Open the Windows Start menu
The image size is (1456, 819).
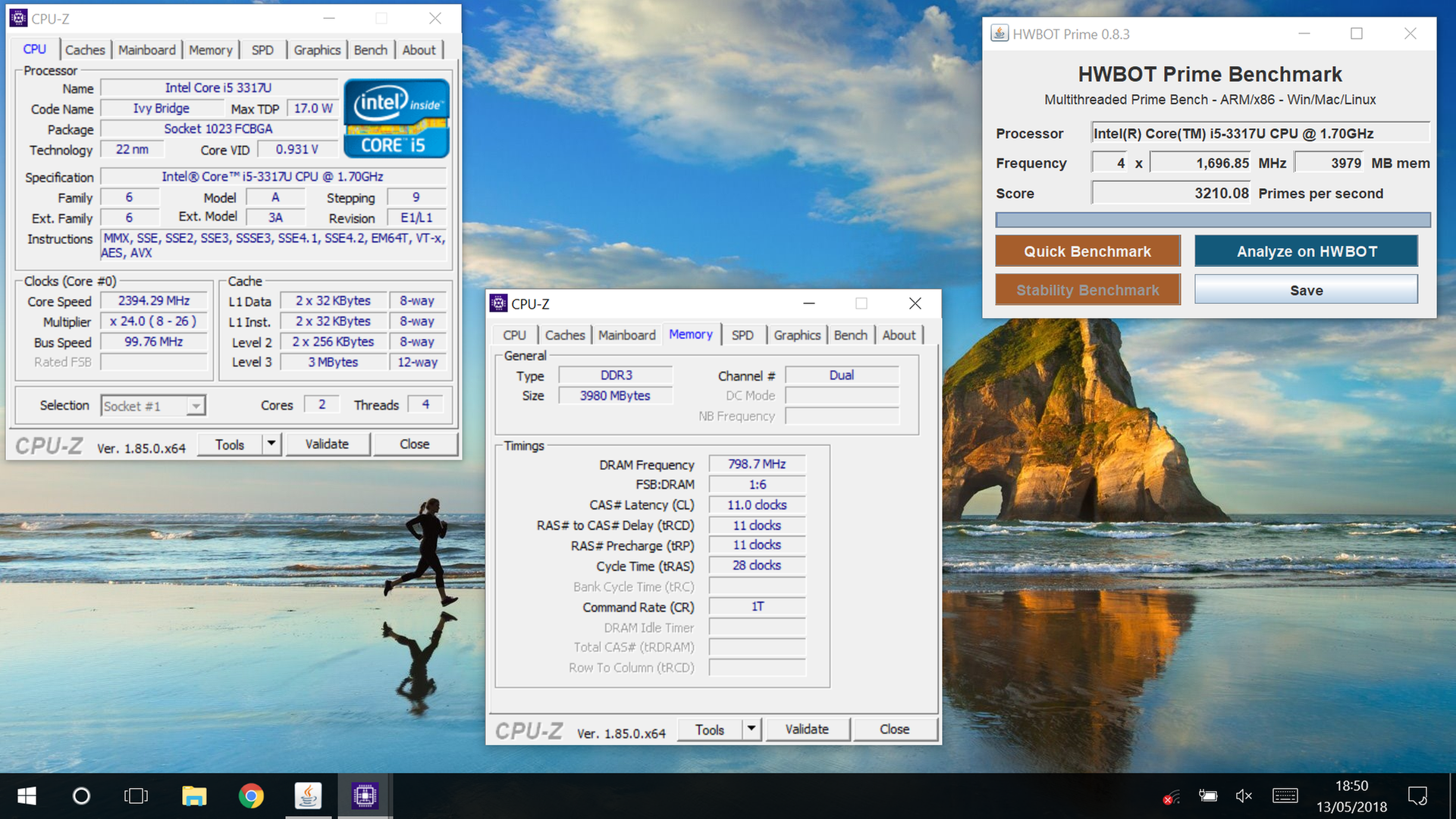27,795
